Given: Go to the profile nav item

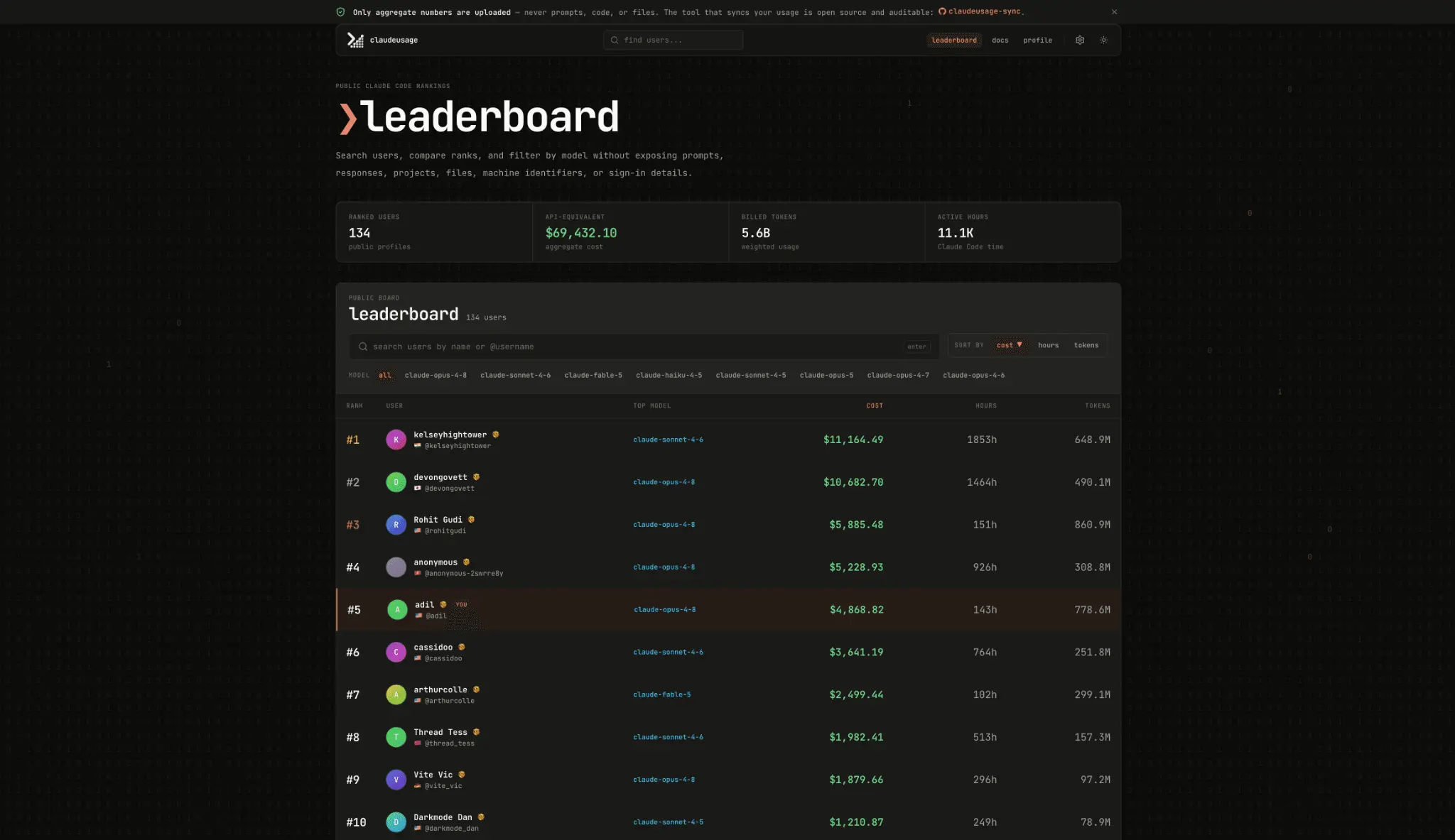Looking at the screenshot, I should [1037, 40].
